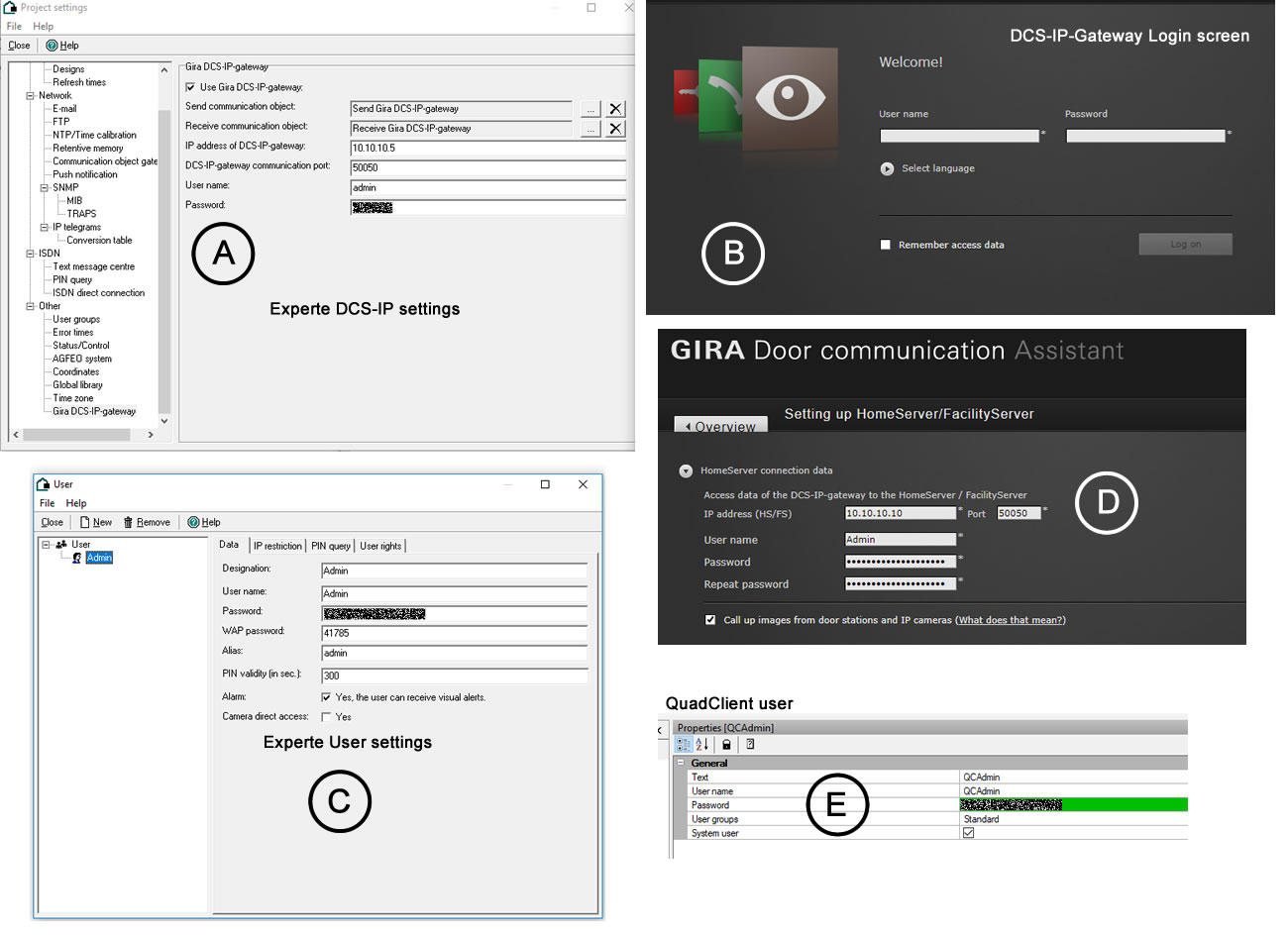Collapse the Other tree node
1288x937 pixels.
[x=30, y=306]
